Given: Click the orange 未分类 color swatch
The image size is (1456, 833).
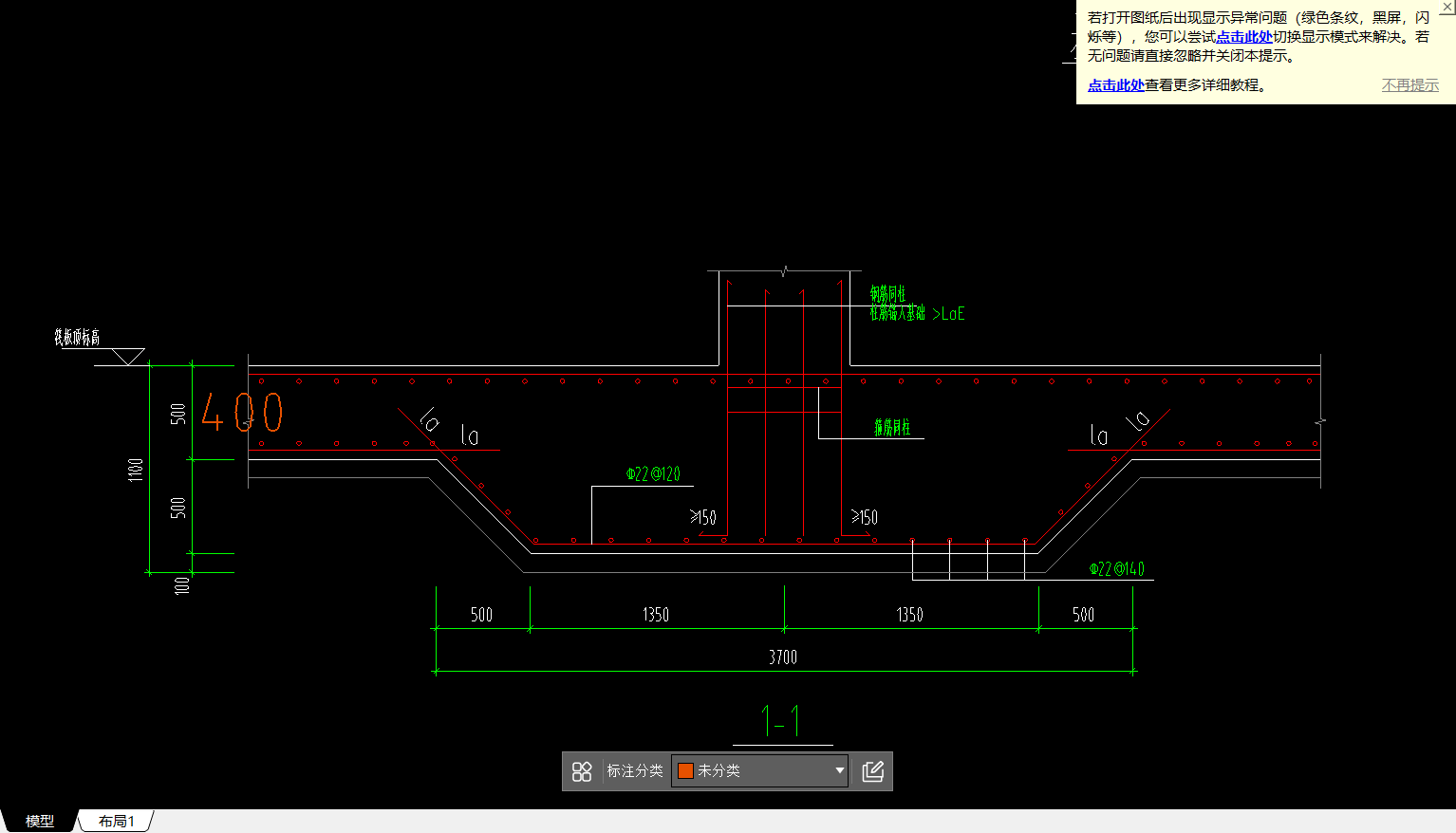Looking at the screenshot, I should click(x=685, y=770).
